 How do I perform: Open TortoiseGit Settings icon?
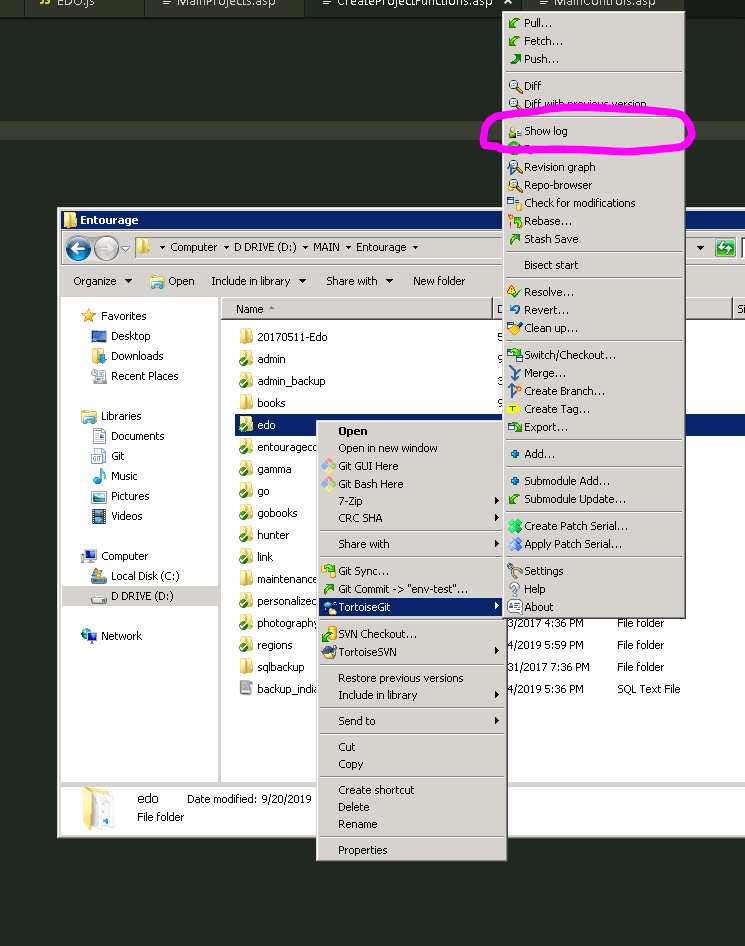[514, 571]
